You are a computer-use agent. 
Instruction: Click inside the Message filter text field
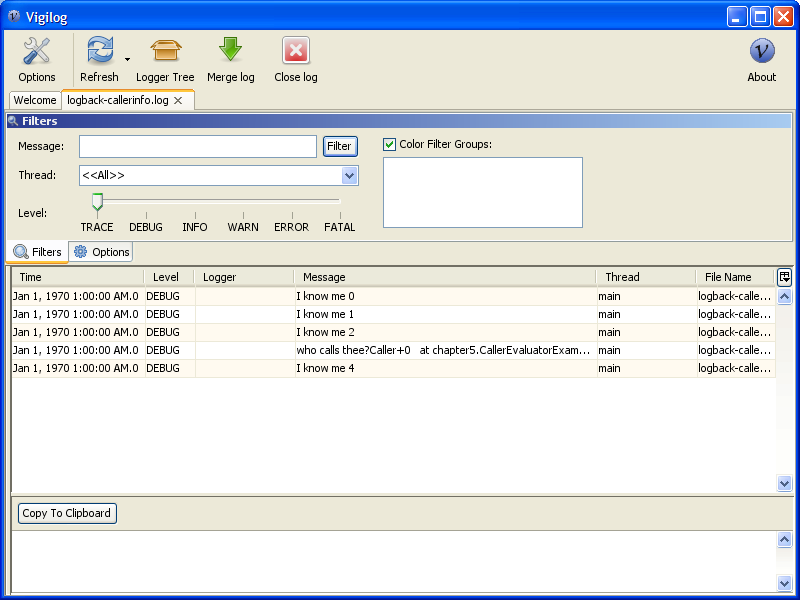pos(198,146)
